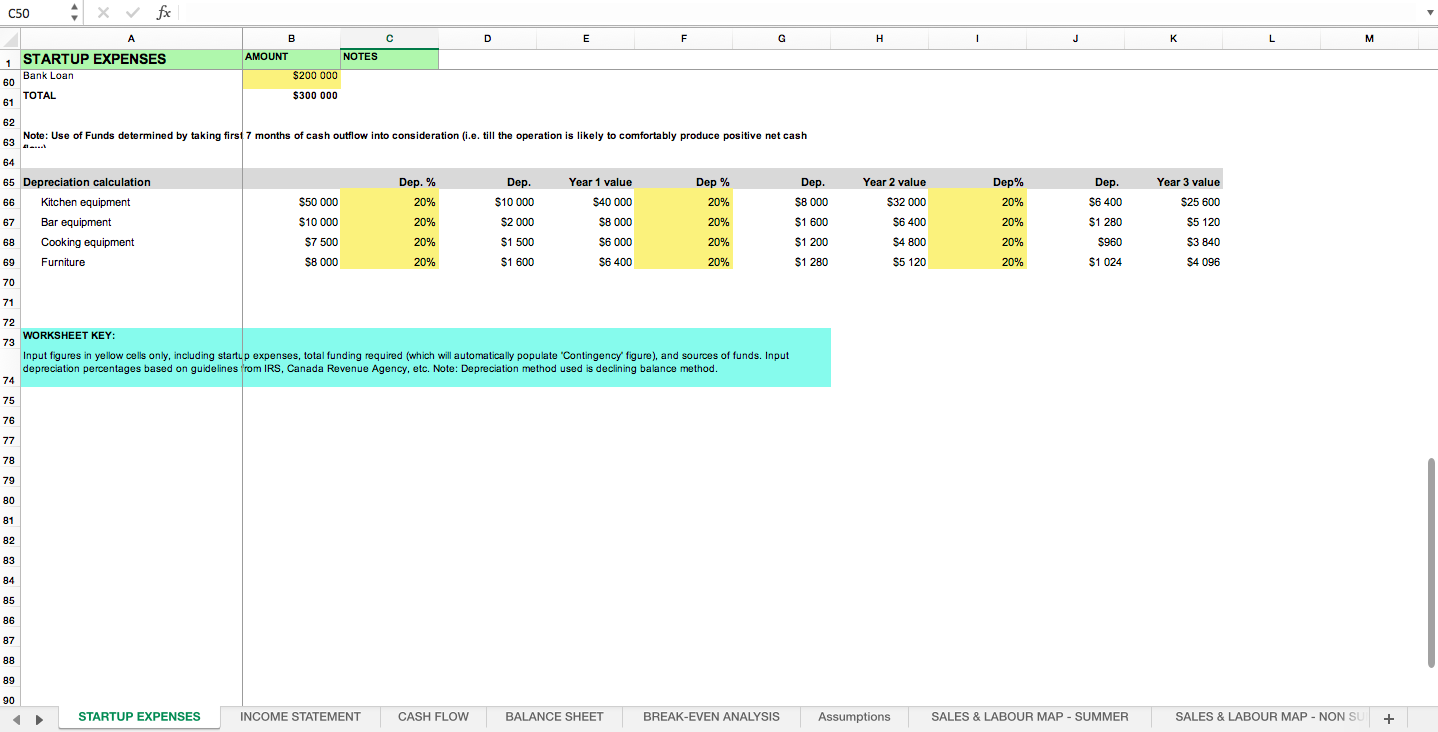
Task: Open the insert function fx icon
Action: coord(163,13)
